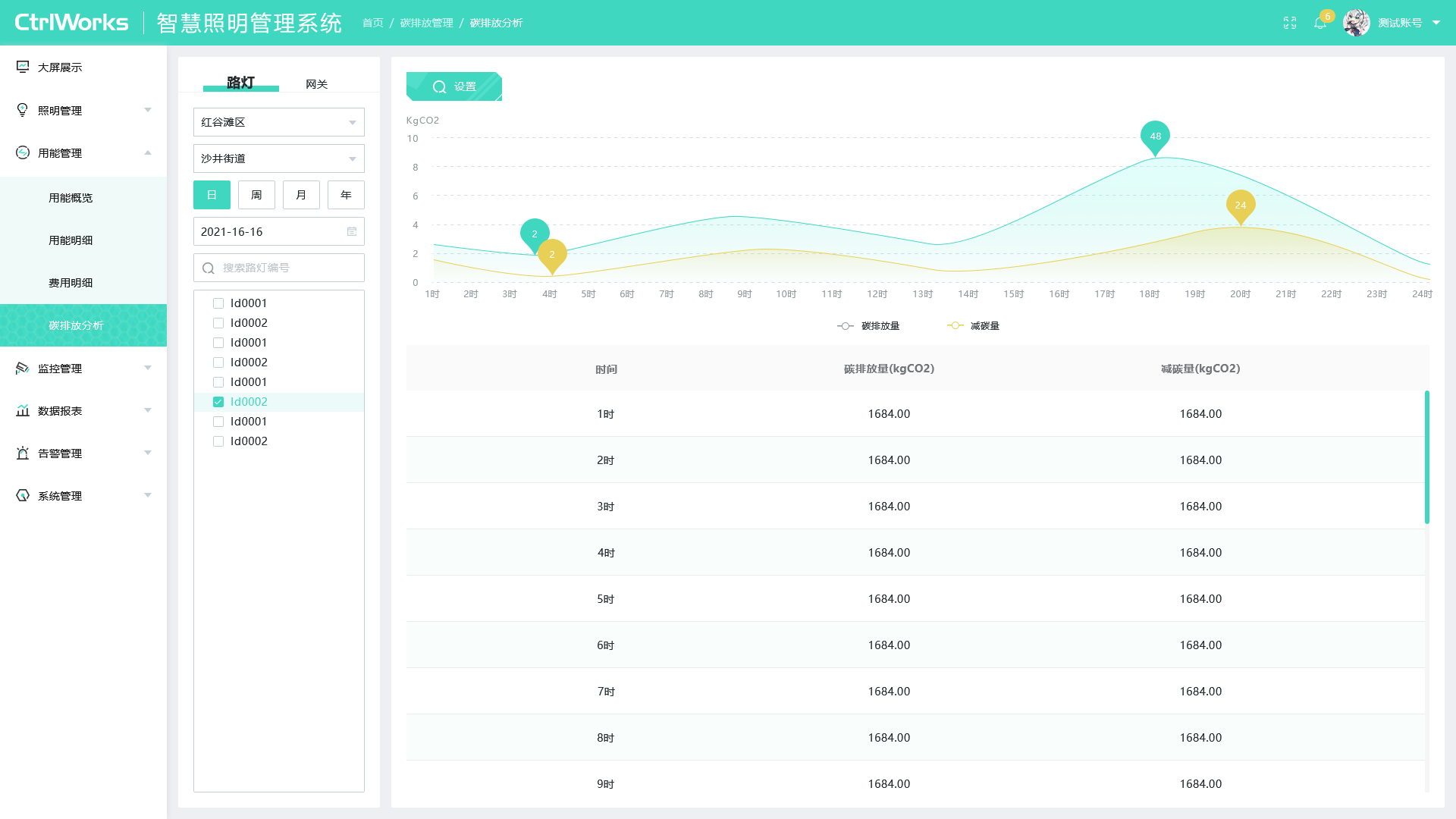
Task: Open the notification bell icon
Action: (x=1320, y=23)
